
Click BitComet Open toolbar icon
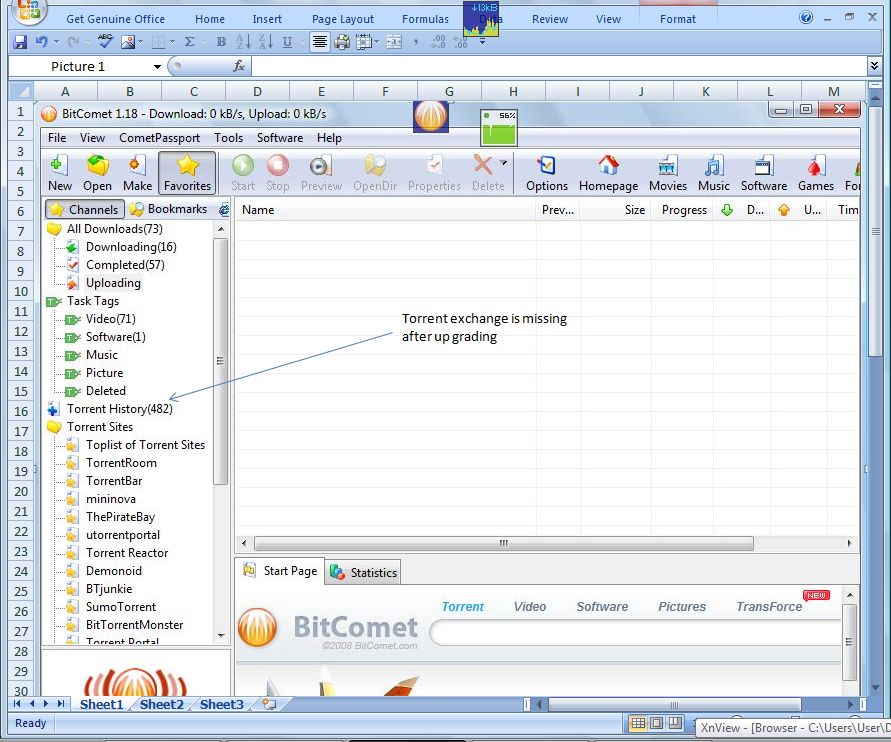click(x=97, y=173)
